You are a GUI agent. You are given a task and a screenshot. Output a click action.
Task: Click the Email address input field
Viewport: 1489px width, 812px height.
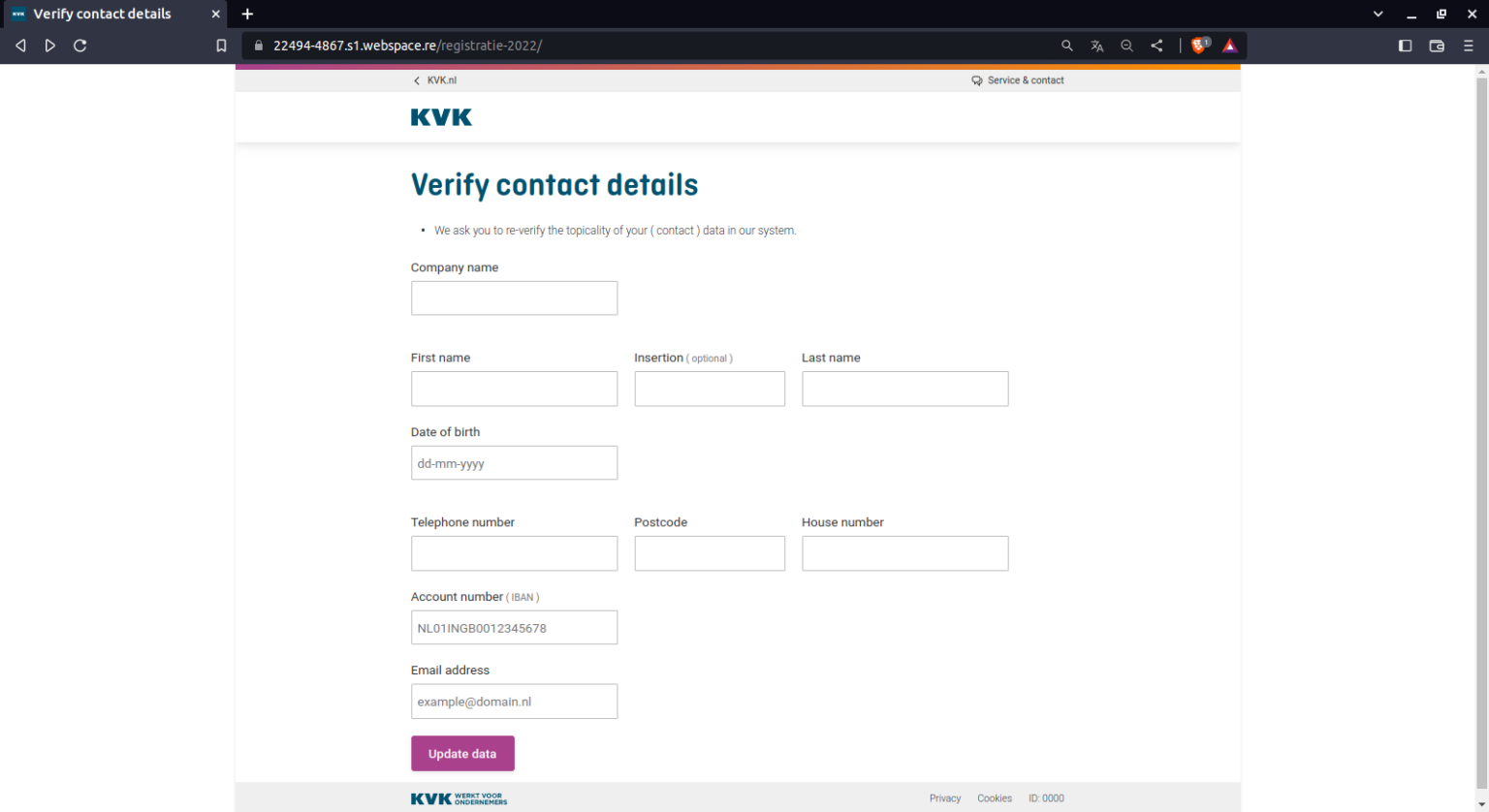pyautogui.click(x=514, y=701)
